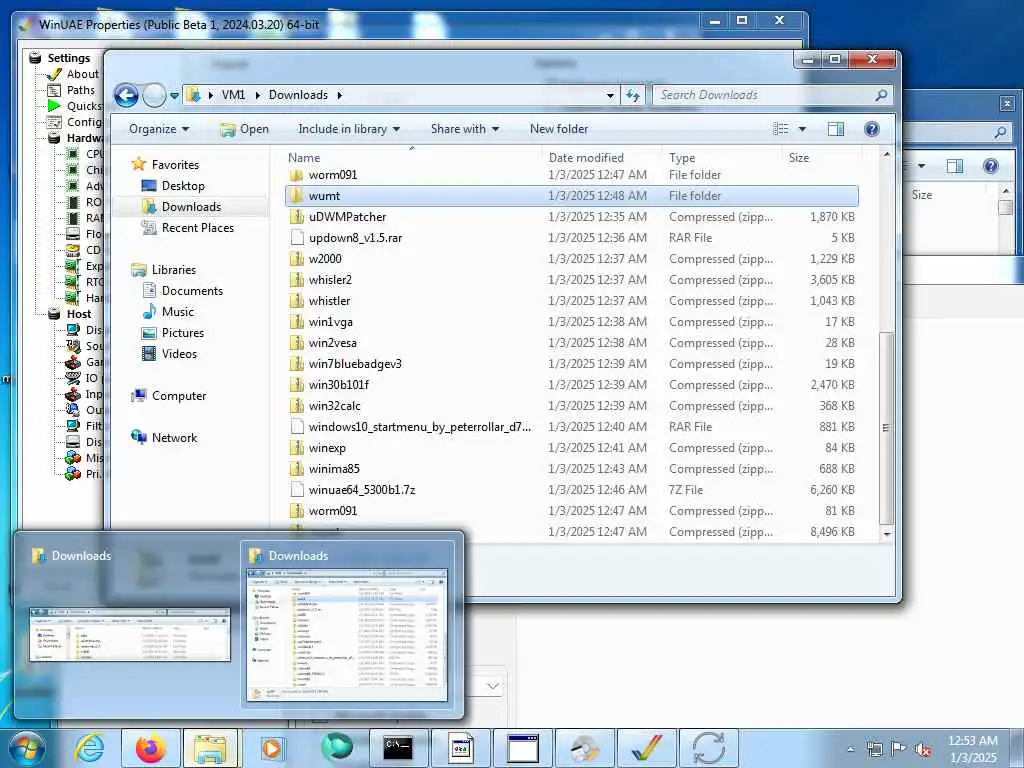Open the recent locations dropdown arrow

[174, 96]
